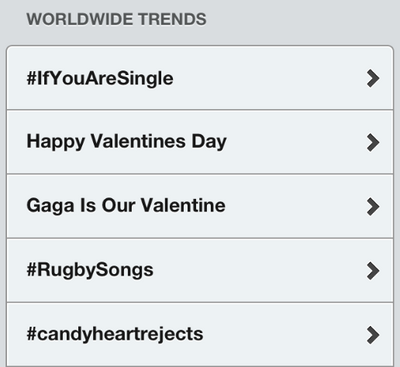Select the #RugbySongs trend row

click(x=200, y=271)
